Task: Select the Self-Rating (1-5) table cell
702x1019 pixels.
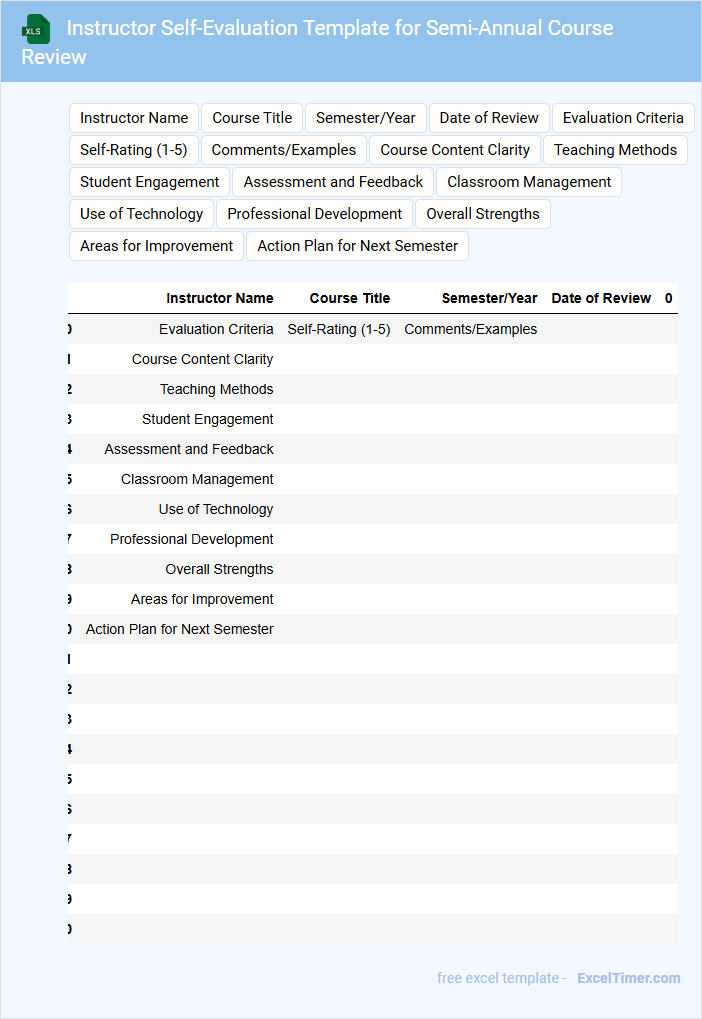Action: point(339,329)
